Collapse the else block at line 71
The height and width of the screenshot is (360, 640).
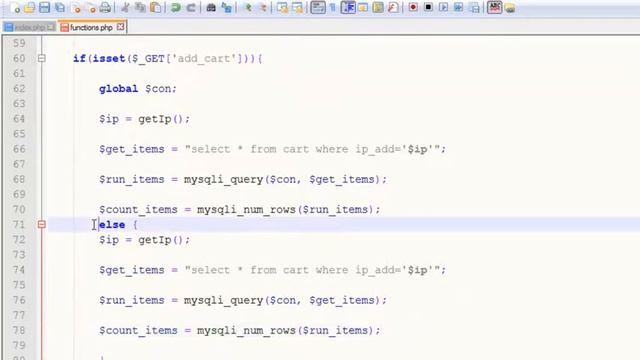[42, 224]
